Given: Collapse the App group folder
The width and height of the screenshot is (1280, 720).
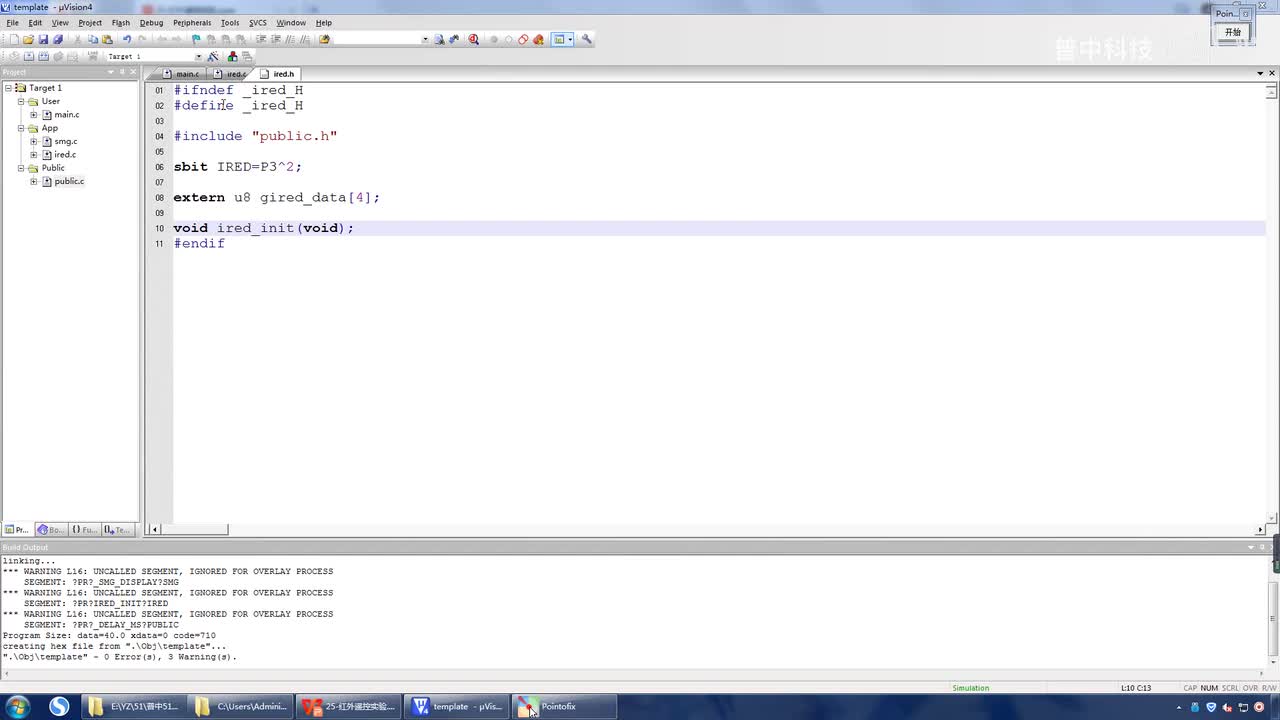Looking at the screenshot, I should 21,128.
